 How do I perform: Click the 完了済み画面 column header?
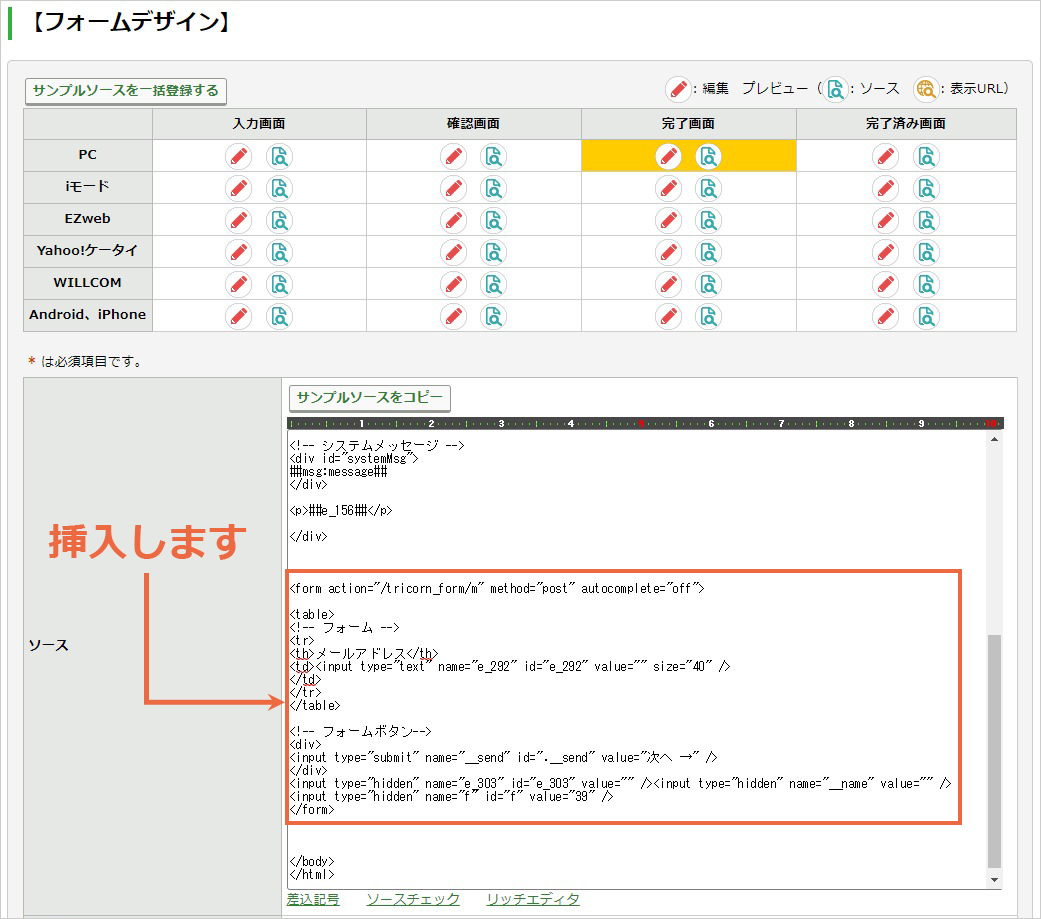[x=906, y=124]
